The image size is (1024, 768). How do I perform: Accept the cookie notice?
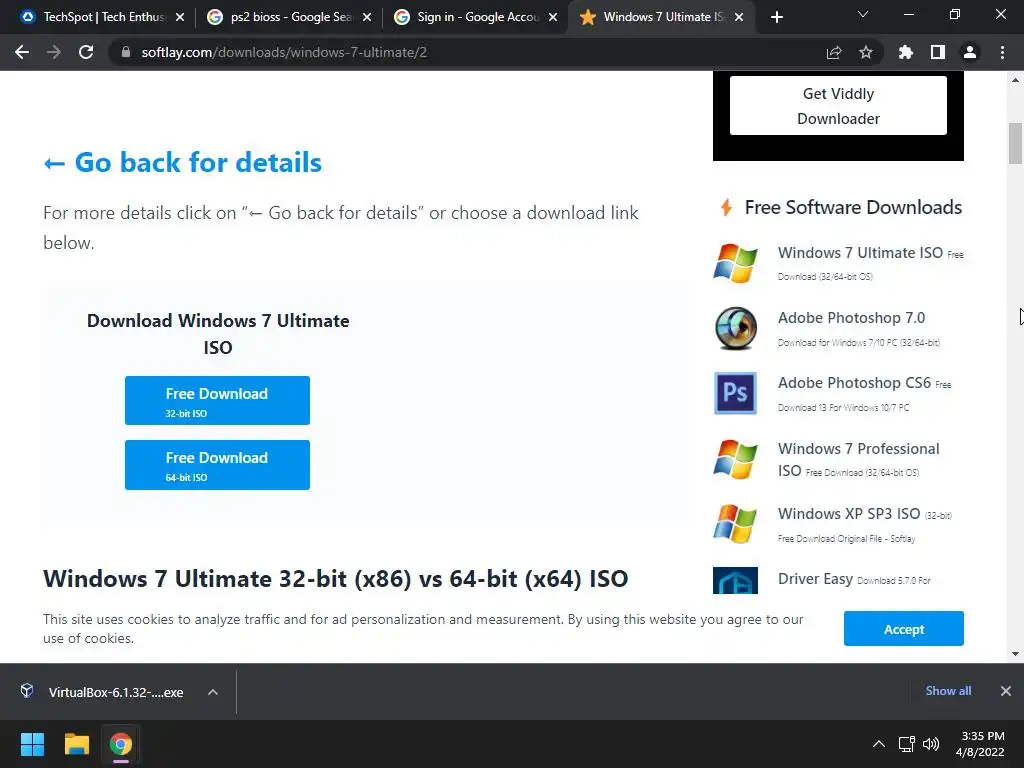click(x=903, y=629)
